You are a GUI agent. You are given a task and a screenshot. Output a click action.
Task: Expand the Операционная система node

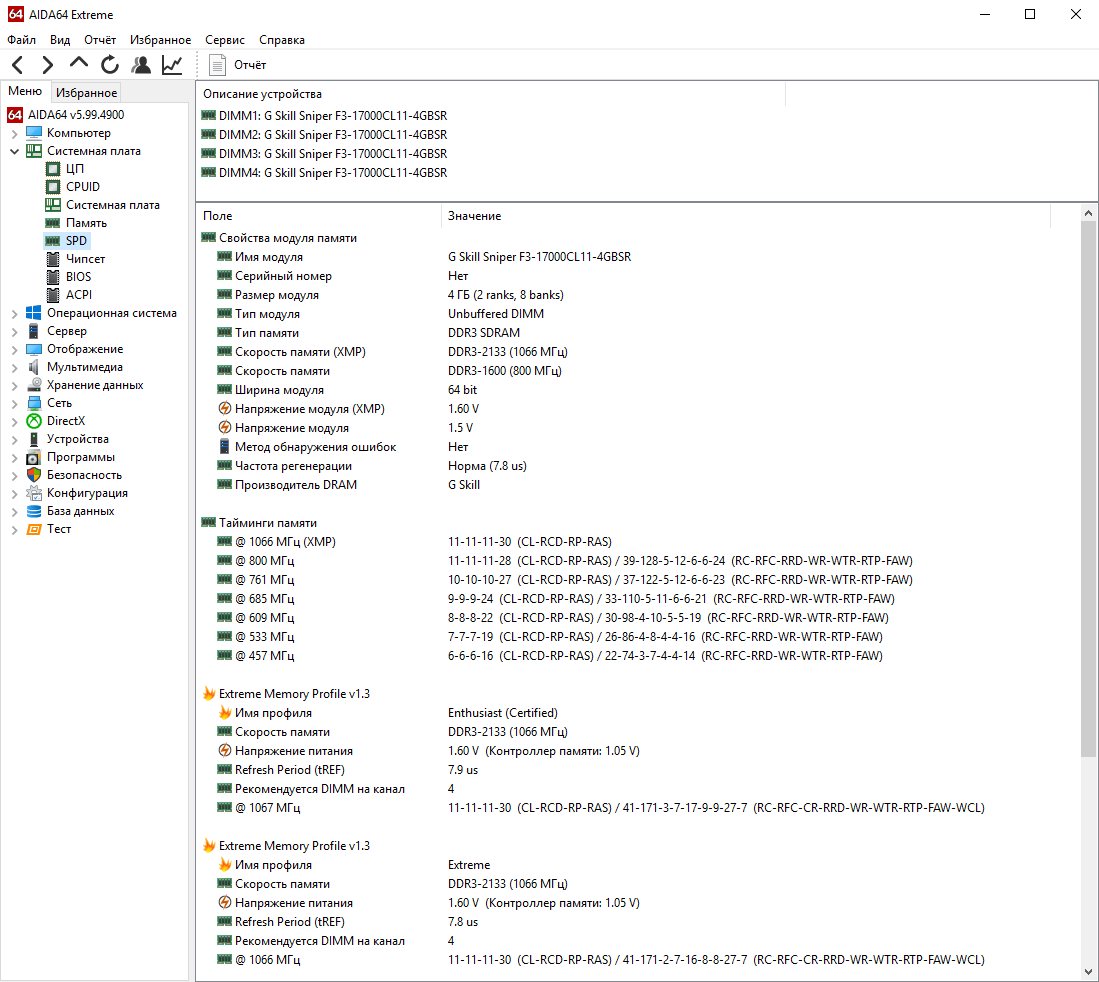click(14, 313)
